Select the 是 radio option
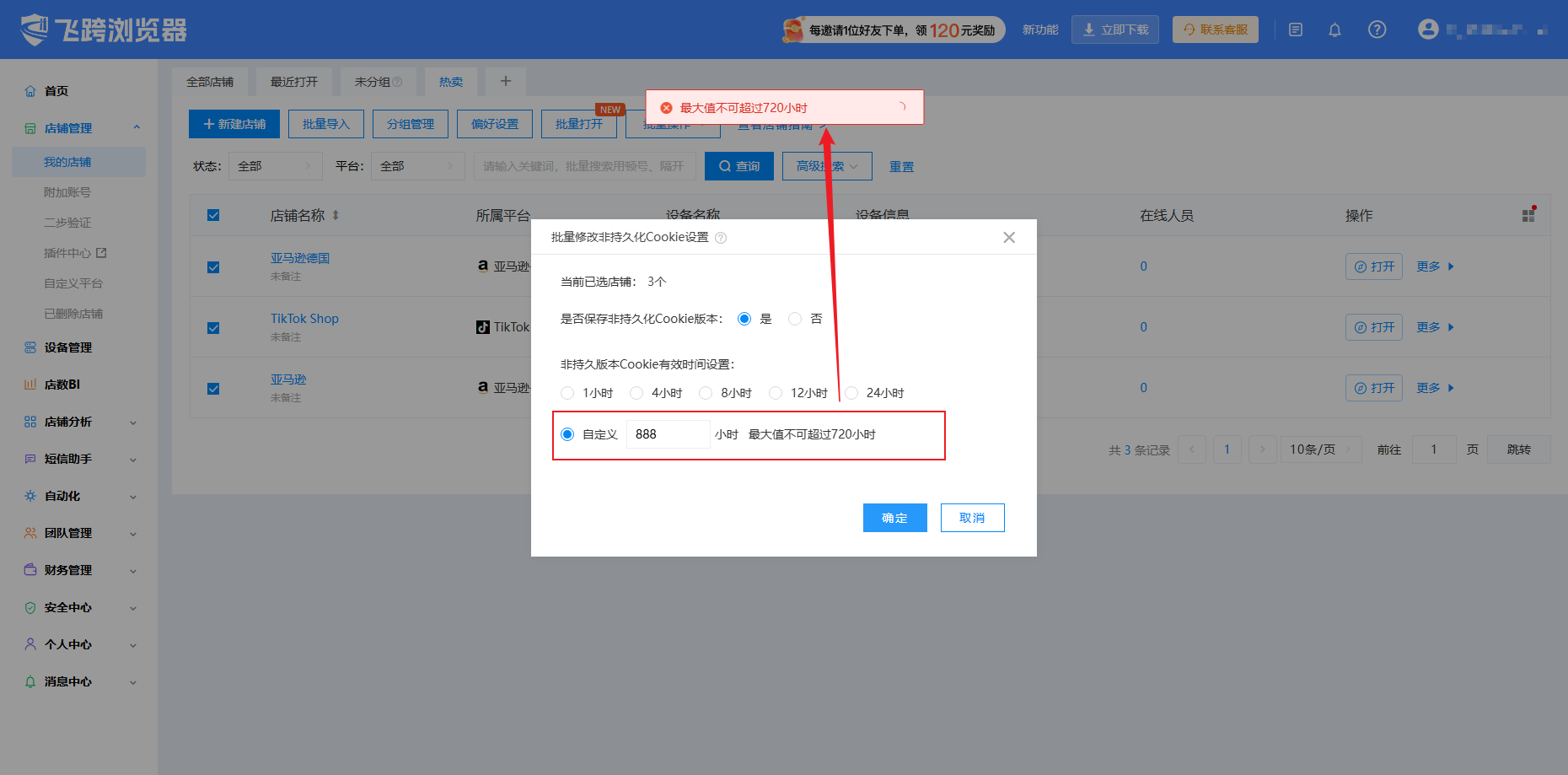 coord(744,319)
